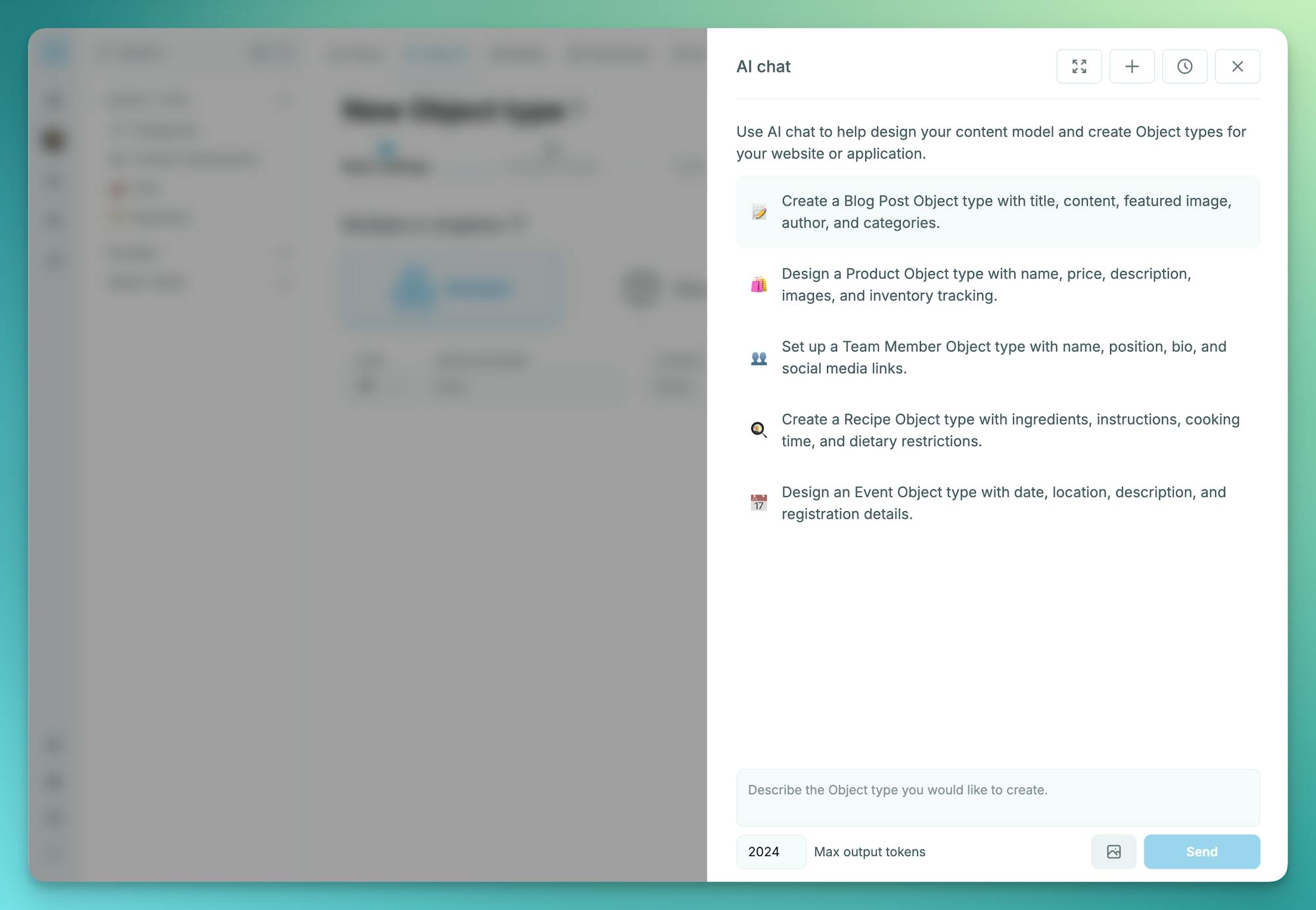This screenshot has width=1316, height=910.
Task: Choose the Product Object type prompt
Action: click(x=986, y=284)
